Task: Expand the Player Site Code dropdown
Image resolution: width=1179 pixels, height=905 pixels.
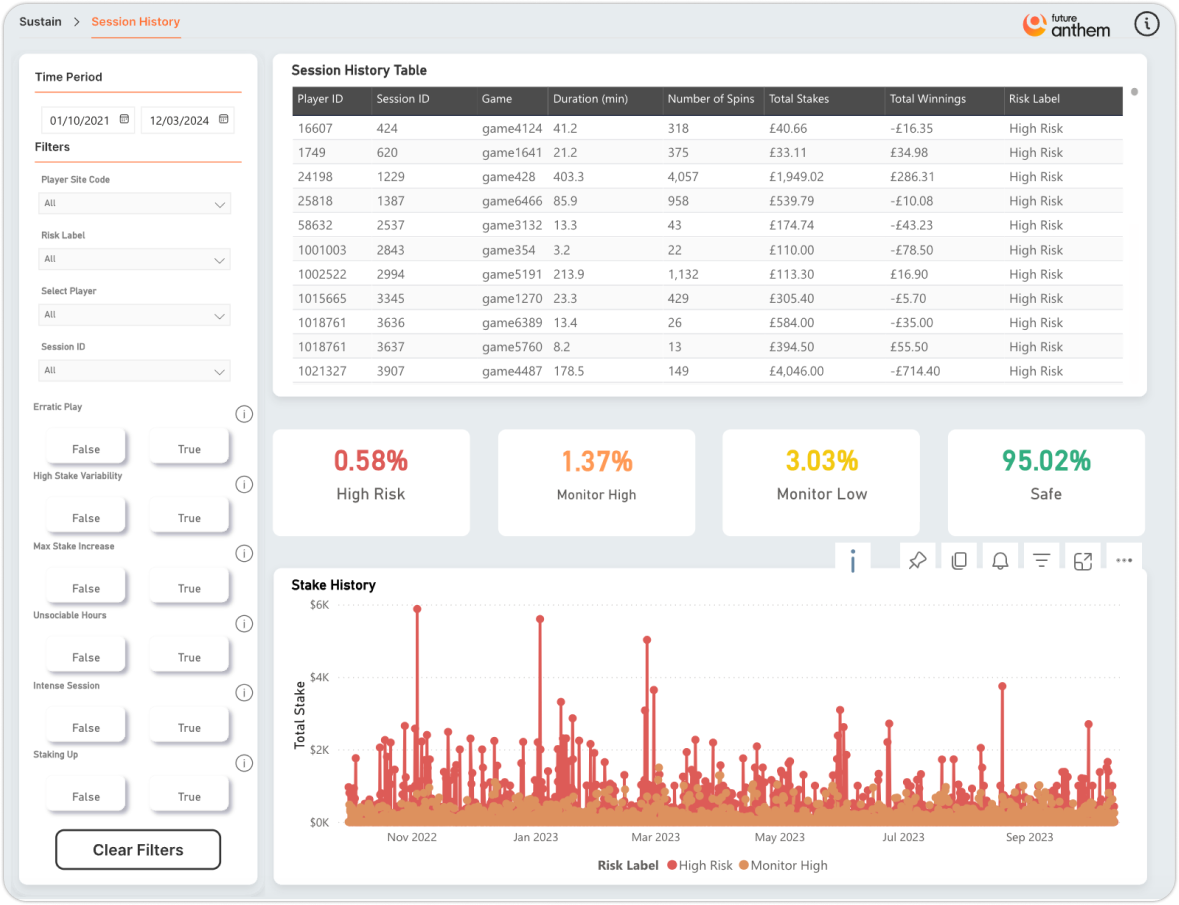Action: point(135,203)
